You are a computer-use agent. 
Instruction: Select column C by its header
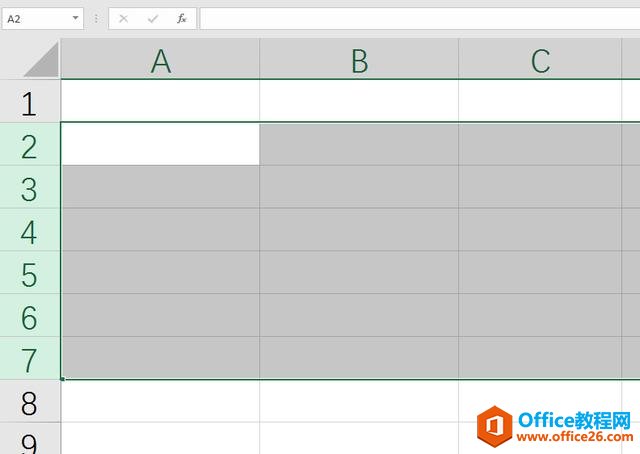tap(540, 61)
